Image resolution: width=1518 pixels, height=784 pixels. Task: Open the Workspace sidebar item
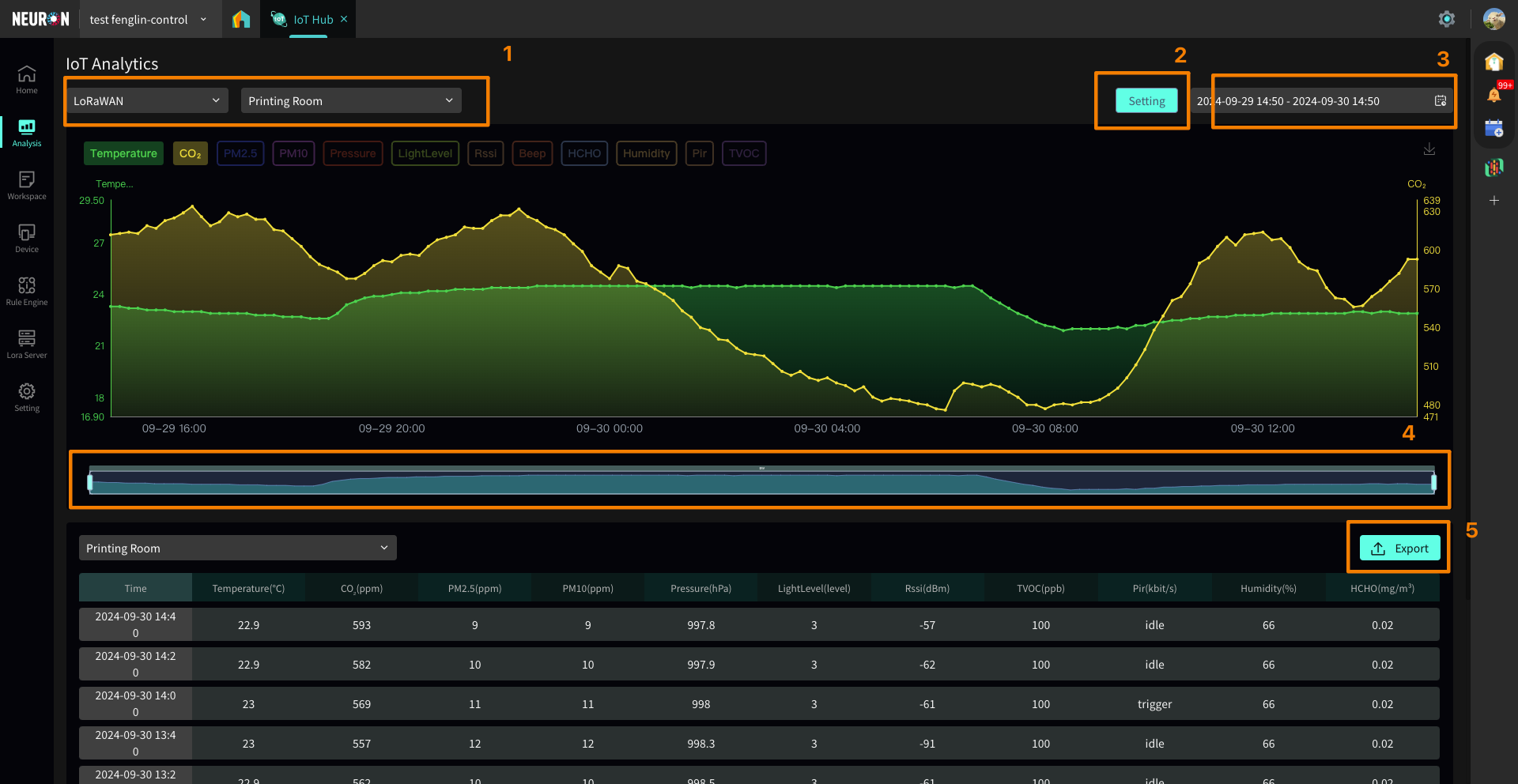click(x=27, y=186)
